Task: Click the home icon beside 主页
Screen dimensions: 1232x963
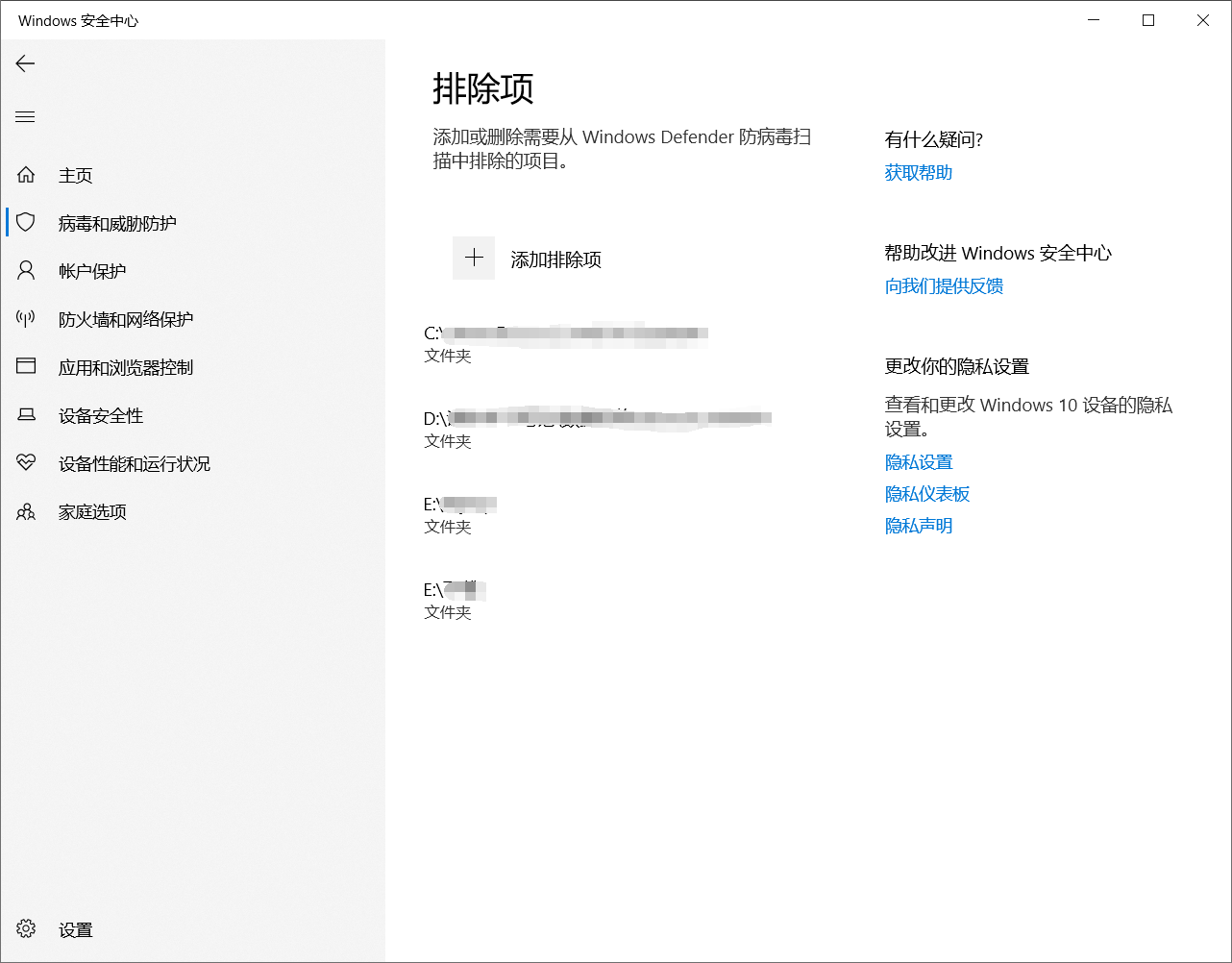Action: click(x=26, y=175)
